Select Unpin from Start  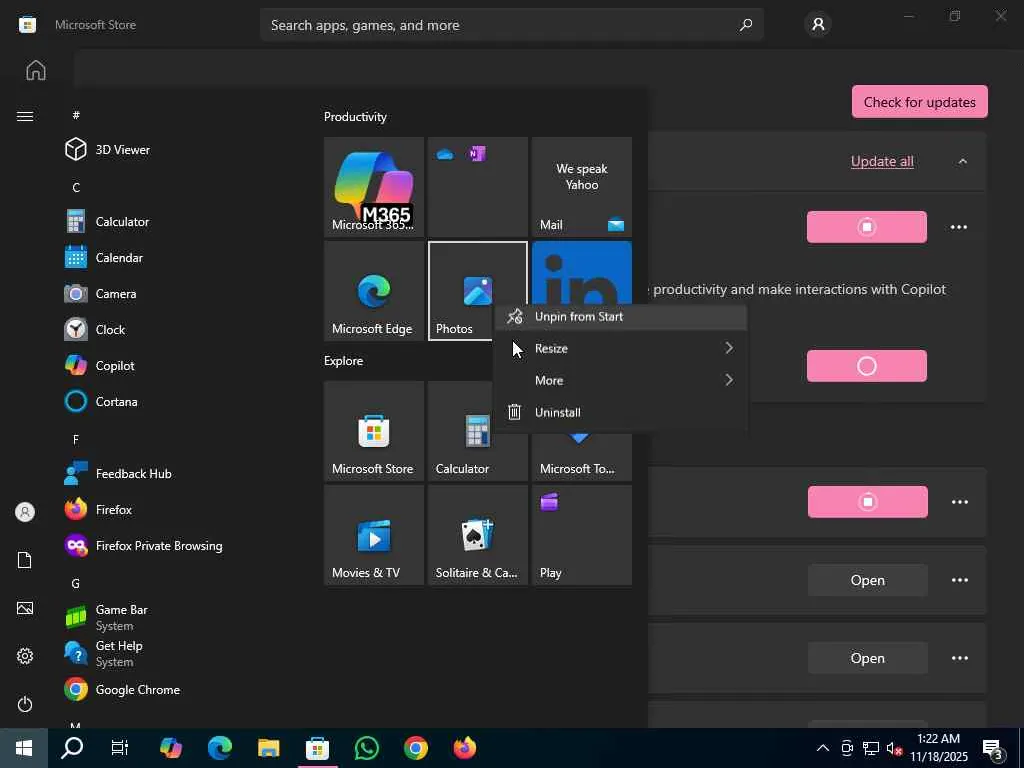(x=620, y=317)
